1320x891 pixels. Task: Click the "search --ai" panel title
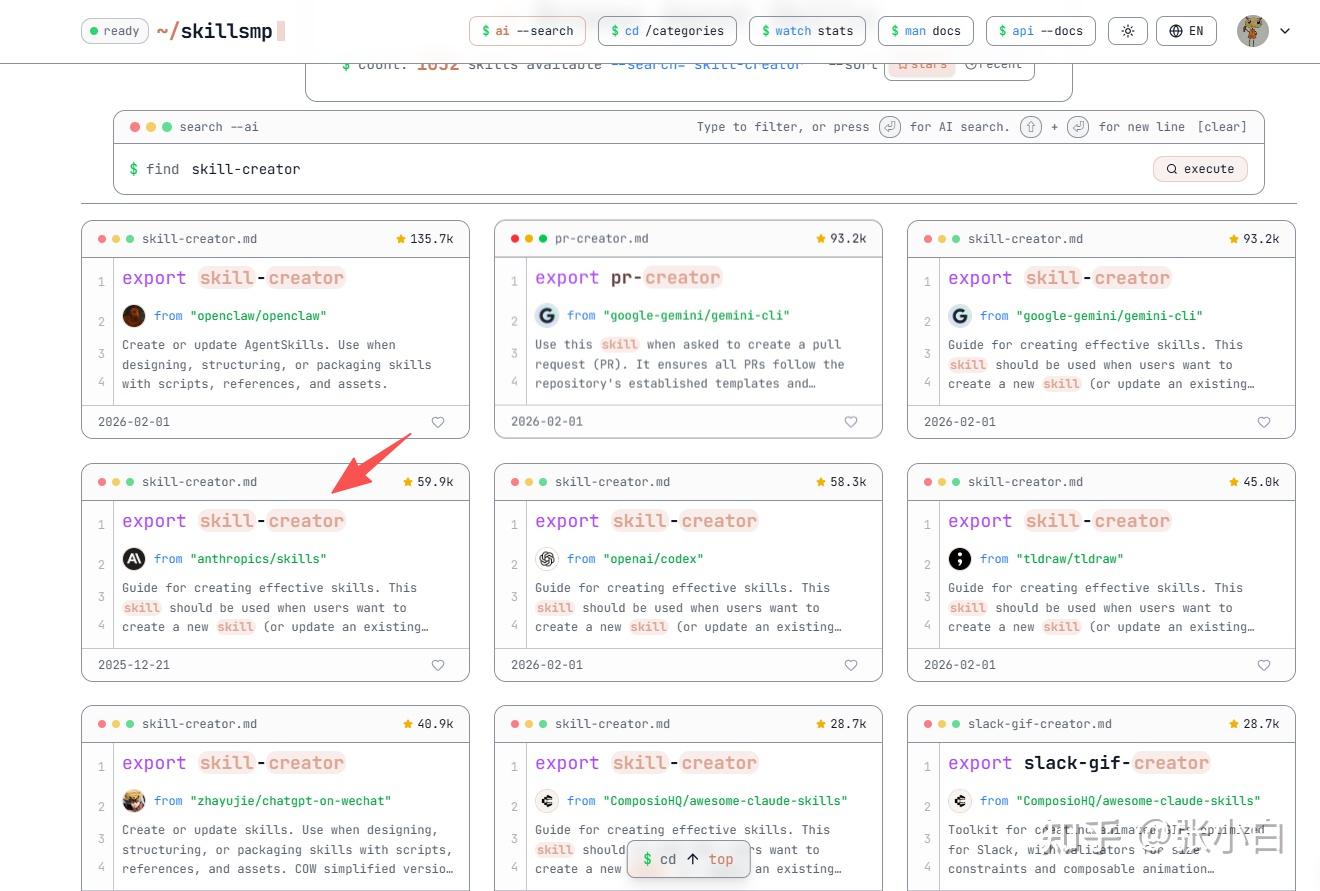coord(219,127)
